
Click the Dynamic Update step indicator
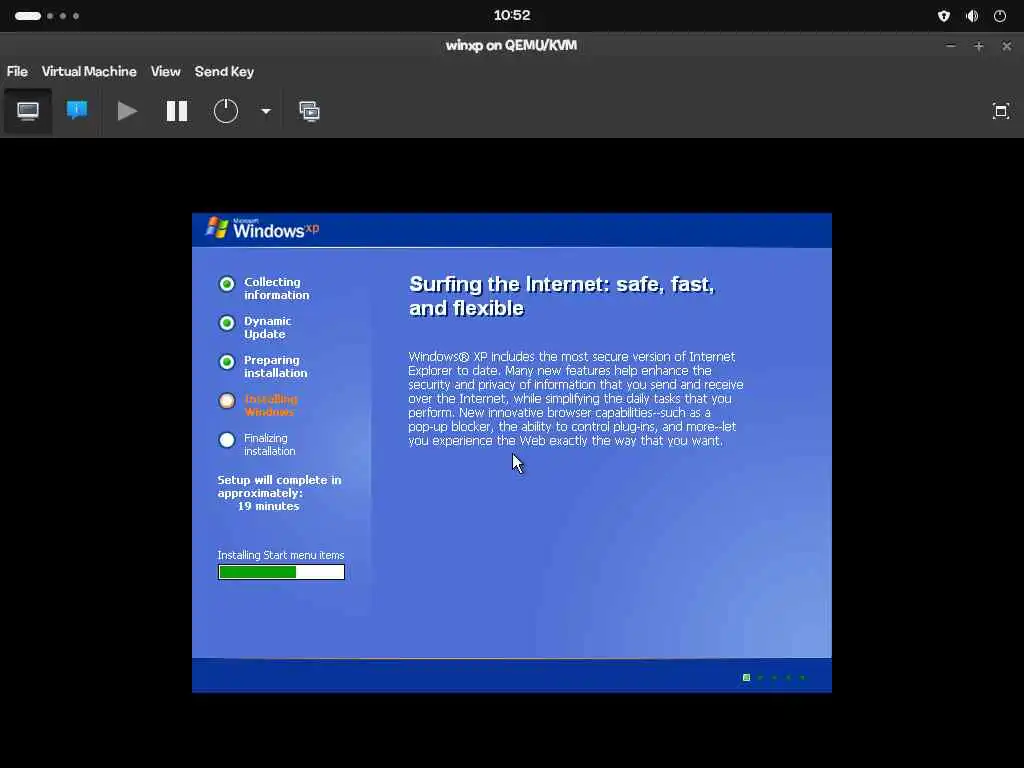tap(227, 323)
